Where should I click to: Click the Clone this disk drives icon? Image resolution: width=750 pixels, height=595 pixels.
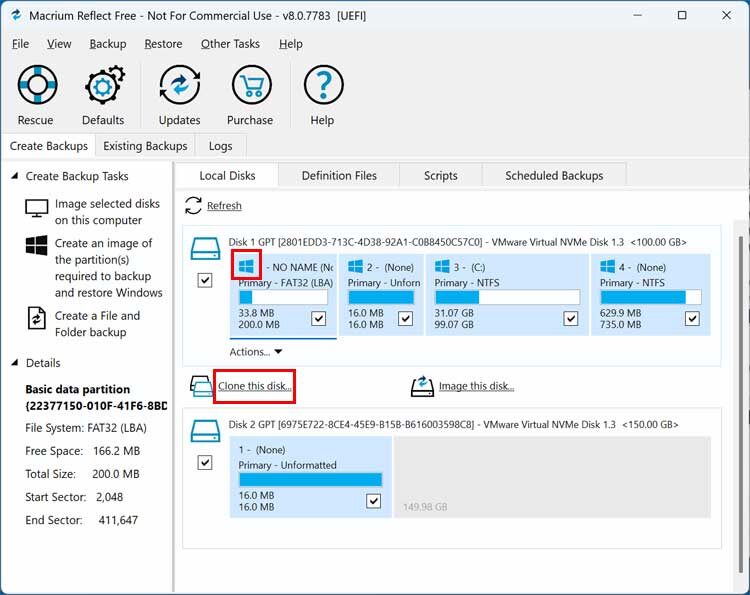click(x=201, y=386)
